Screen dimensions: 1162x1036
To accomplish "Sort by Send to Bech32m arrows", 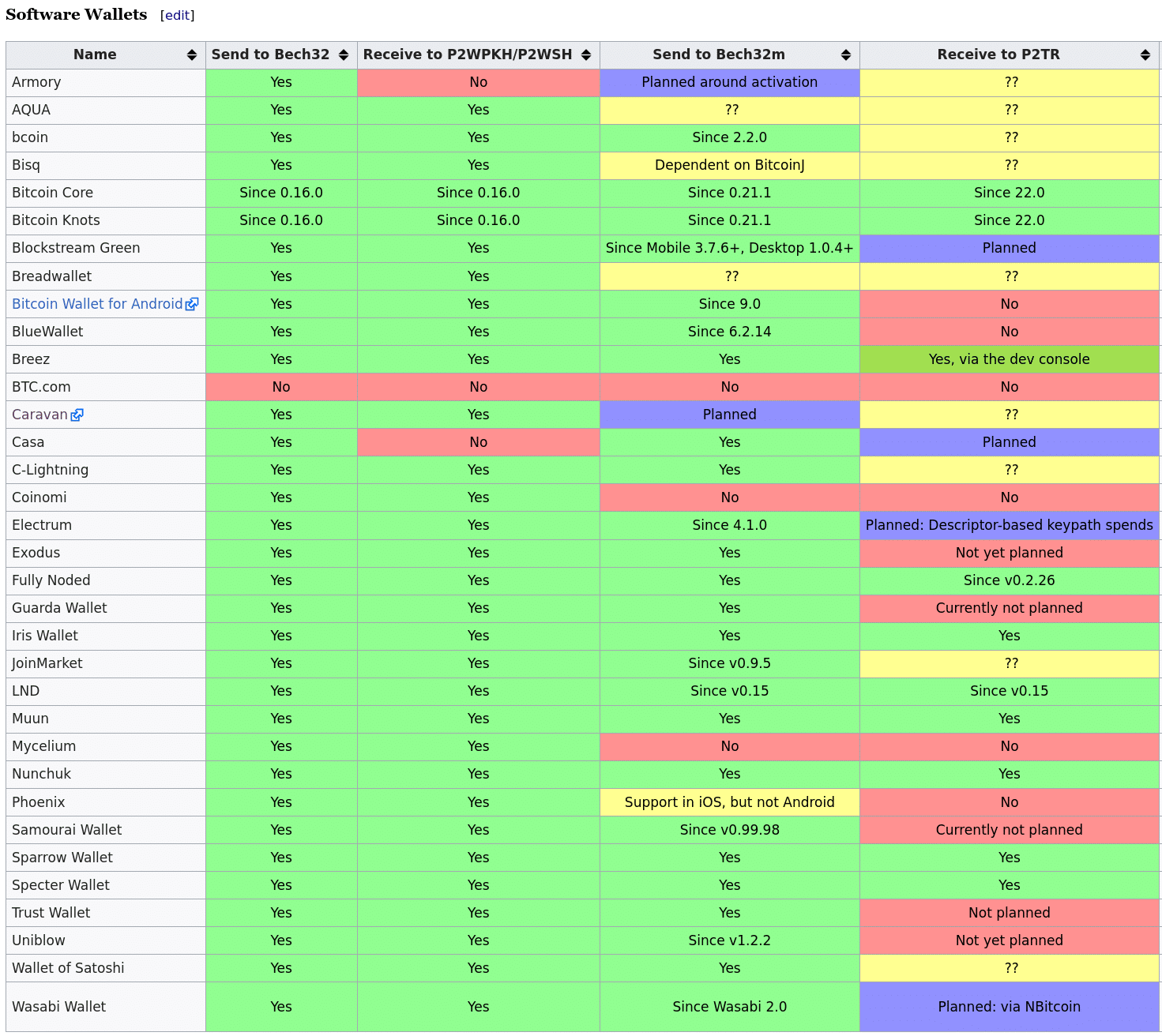I will (846, 54).
